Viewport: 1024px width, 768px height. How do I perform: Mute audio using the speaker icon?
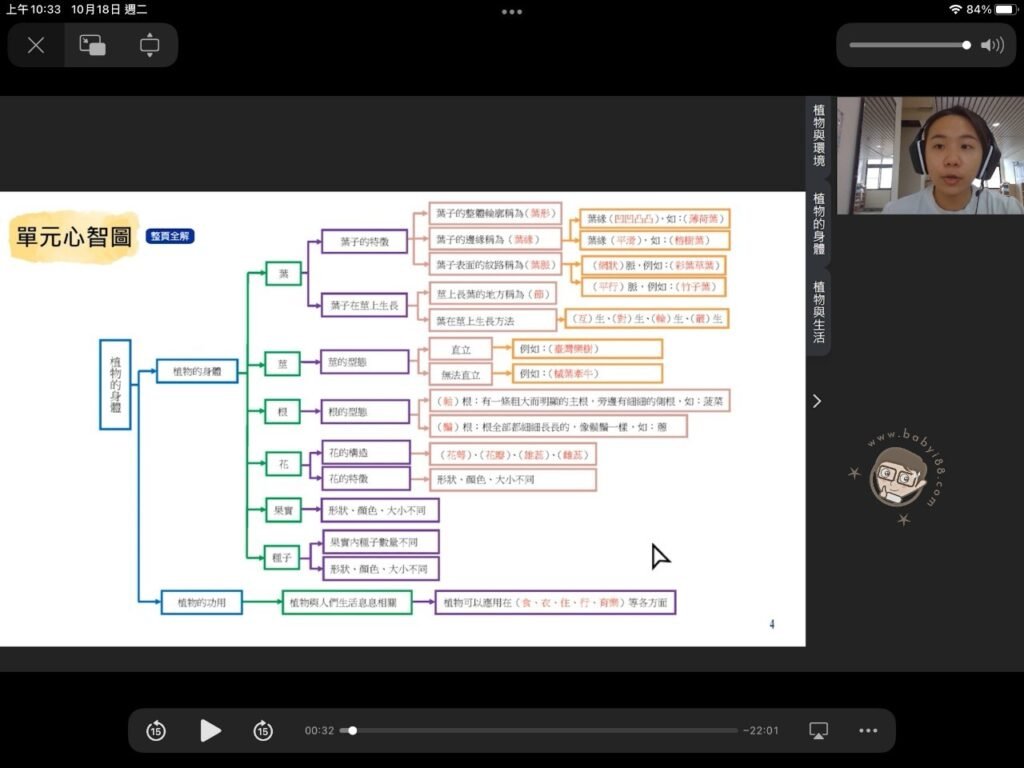992,45
